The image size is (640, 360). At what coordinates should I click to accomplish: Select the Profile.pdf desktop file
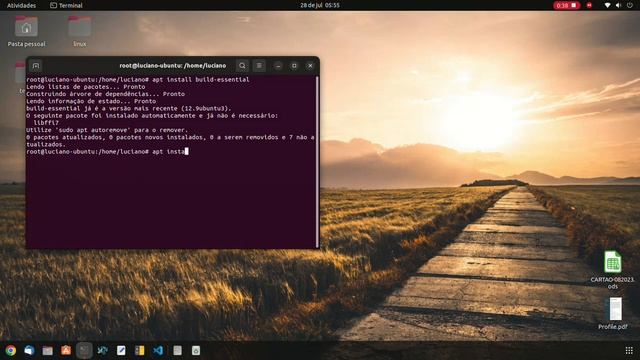click(613, 313)
